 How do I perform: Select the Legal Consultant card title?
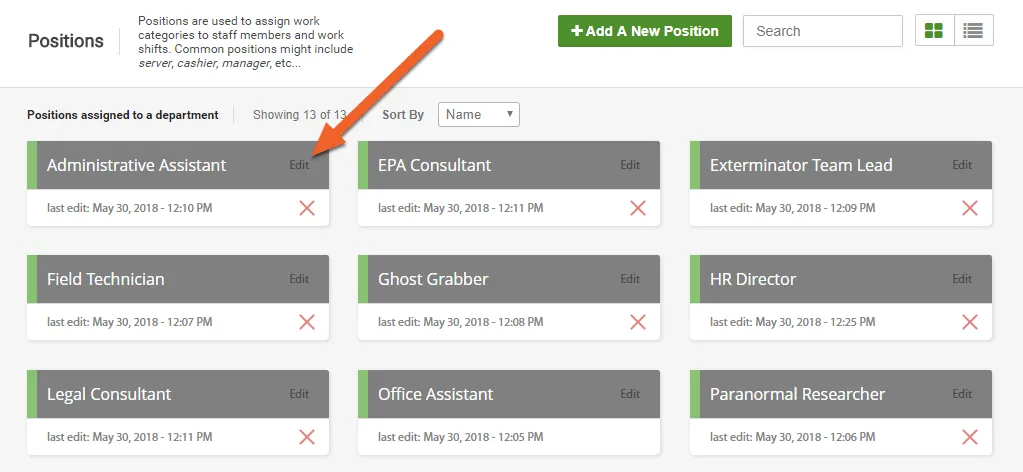tap(109, 394)
